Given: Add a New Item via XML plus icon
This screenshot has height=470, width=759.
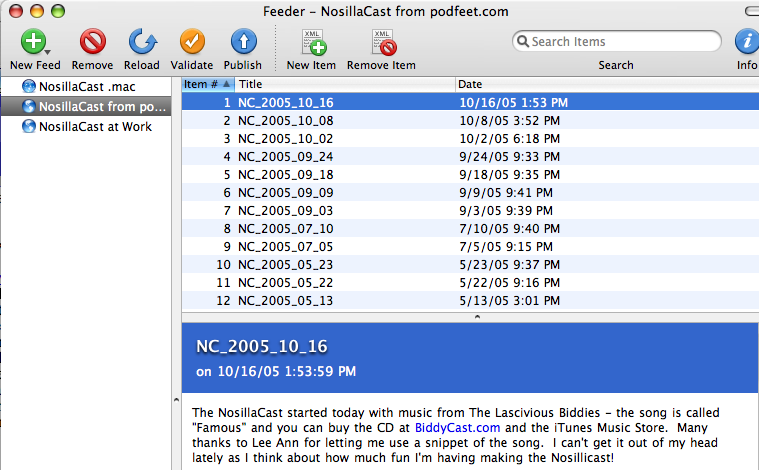Looking at the screenshot, I should point(311,42).
